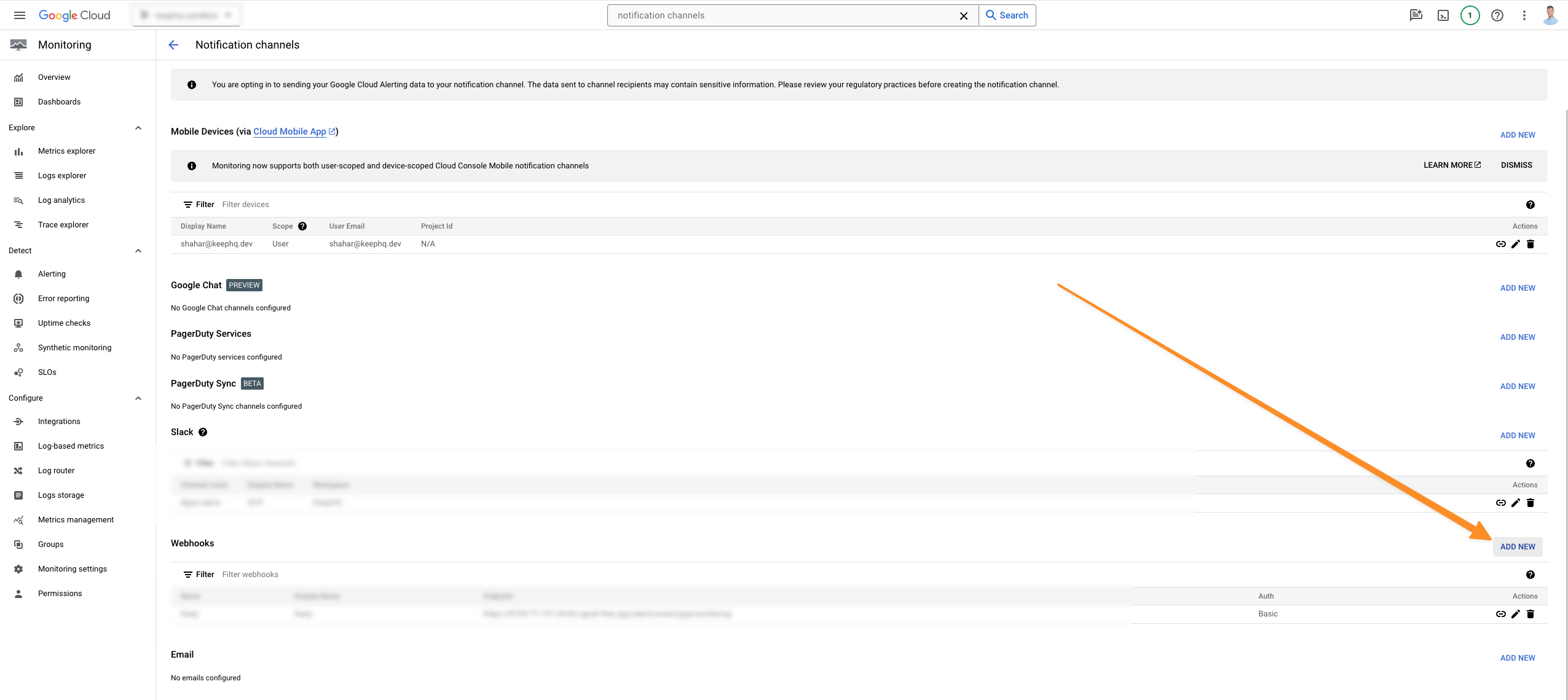
Task: Open Metrics explorer
Action: [66, 151]
